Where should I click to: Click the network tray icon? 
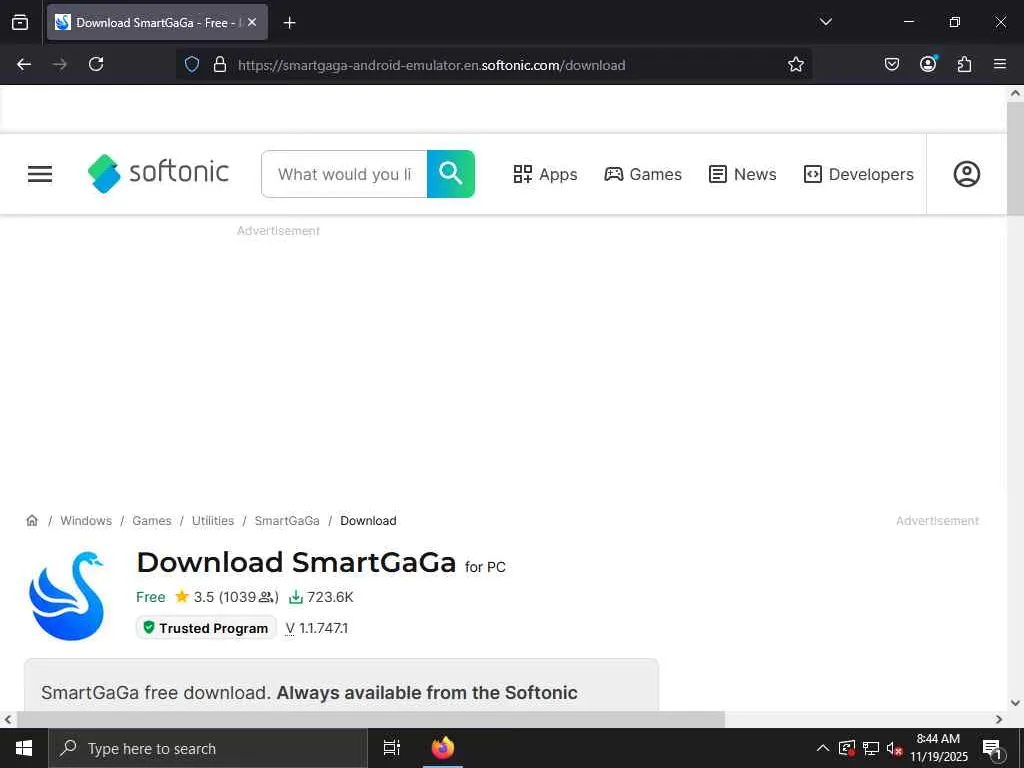[x=871, y=748]
